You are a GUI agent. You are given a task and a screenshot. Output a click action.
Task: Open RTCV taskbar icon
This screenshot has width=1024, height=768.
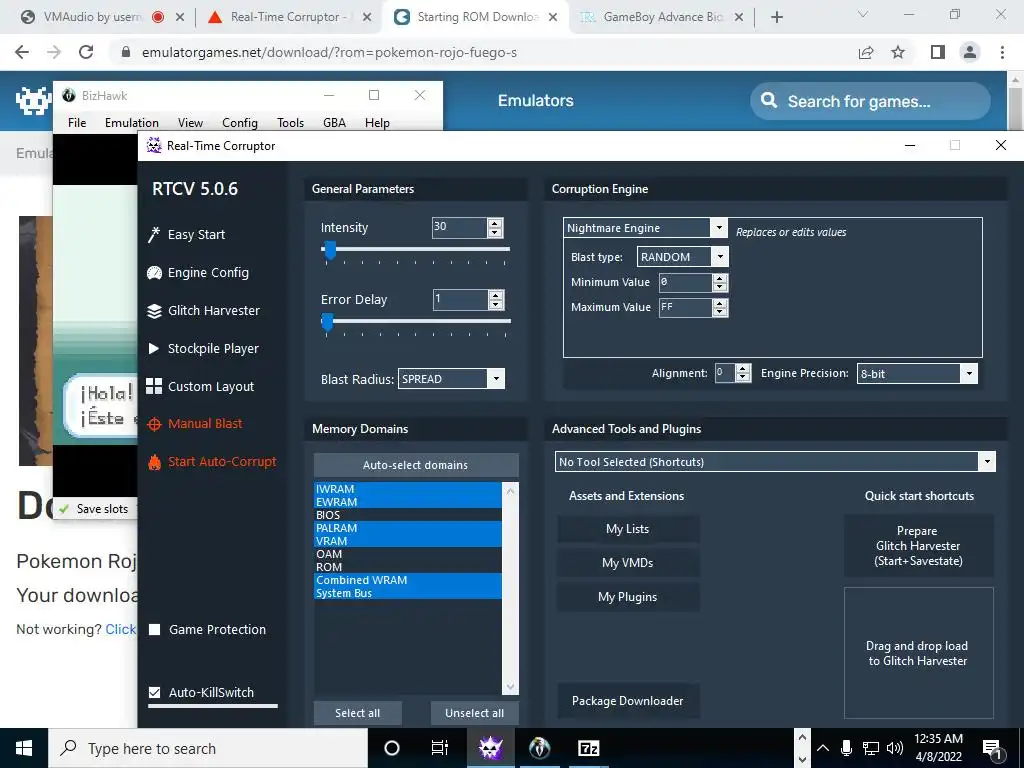[490, 748]
